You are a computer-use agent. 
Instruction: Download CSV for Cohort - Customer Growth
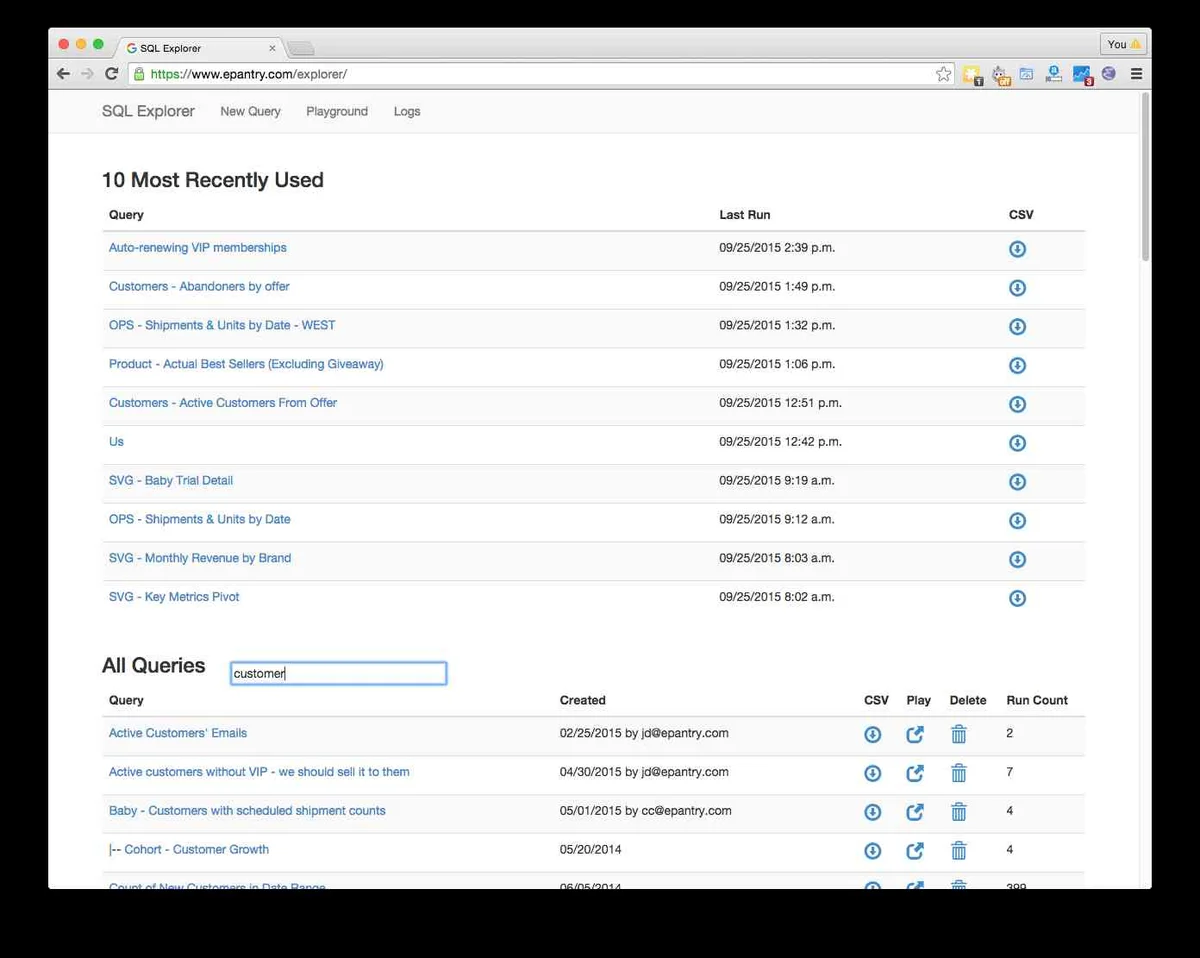[x=872, y=852]
